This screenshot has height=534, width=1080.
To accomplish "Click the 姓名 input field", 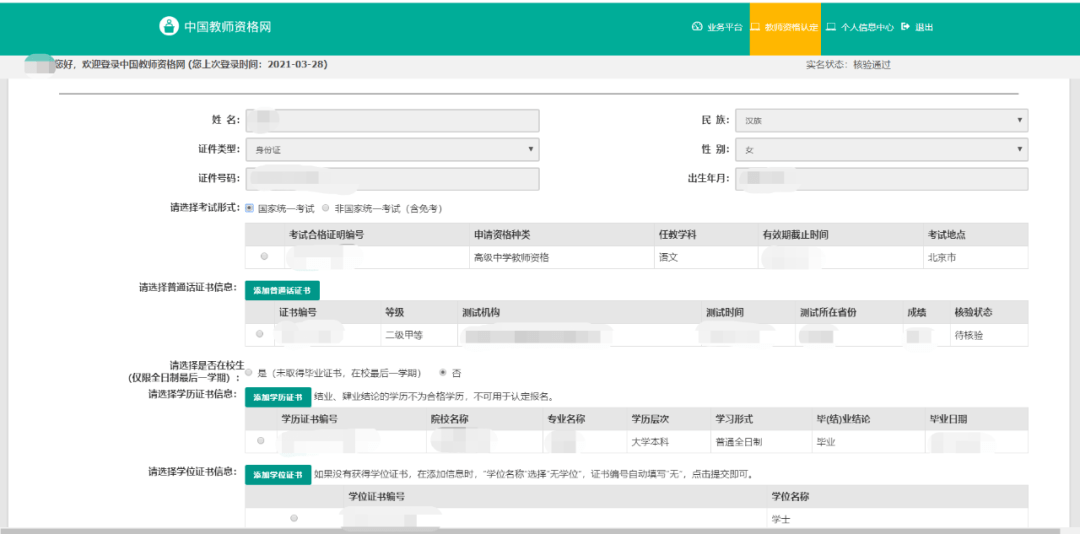I will tap(392, 121).
